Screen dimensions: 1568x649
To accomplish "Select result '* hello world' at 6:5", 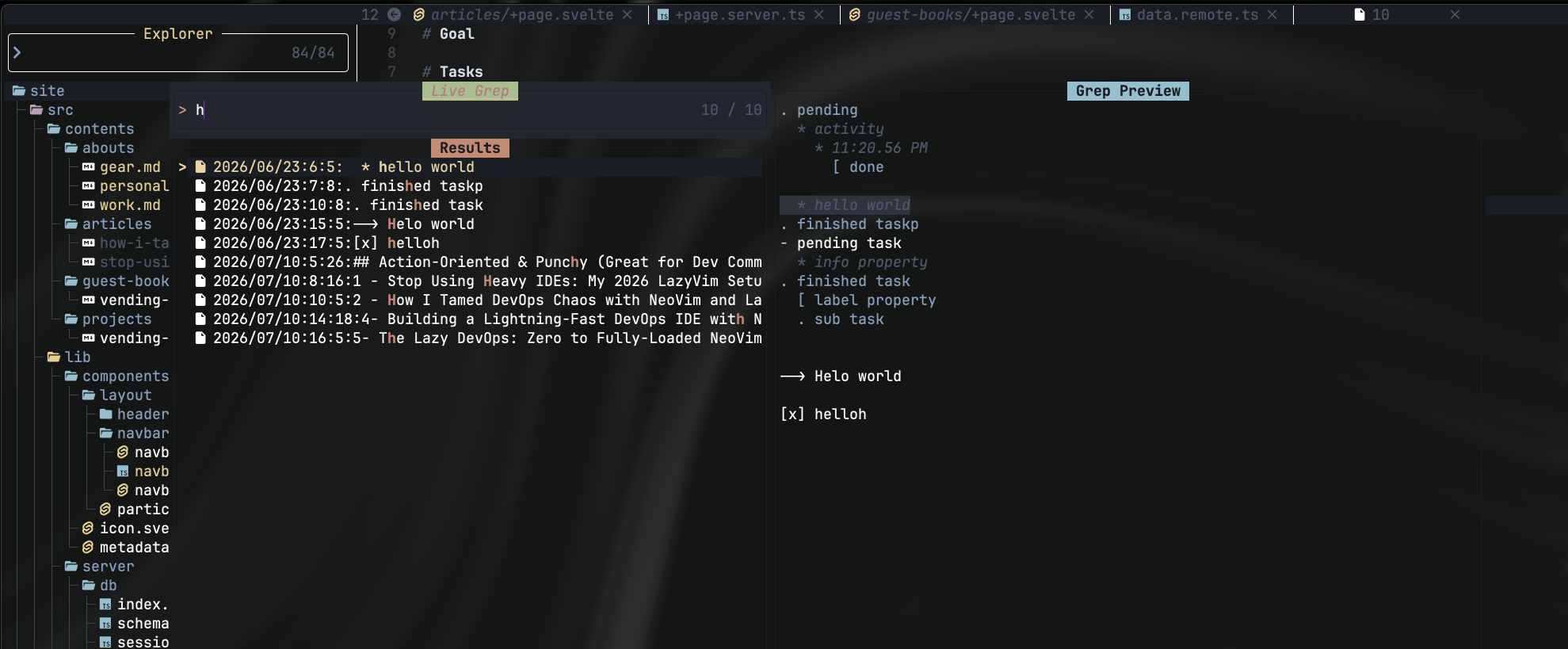I will (x=470, y=167).
